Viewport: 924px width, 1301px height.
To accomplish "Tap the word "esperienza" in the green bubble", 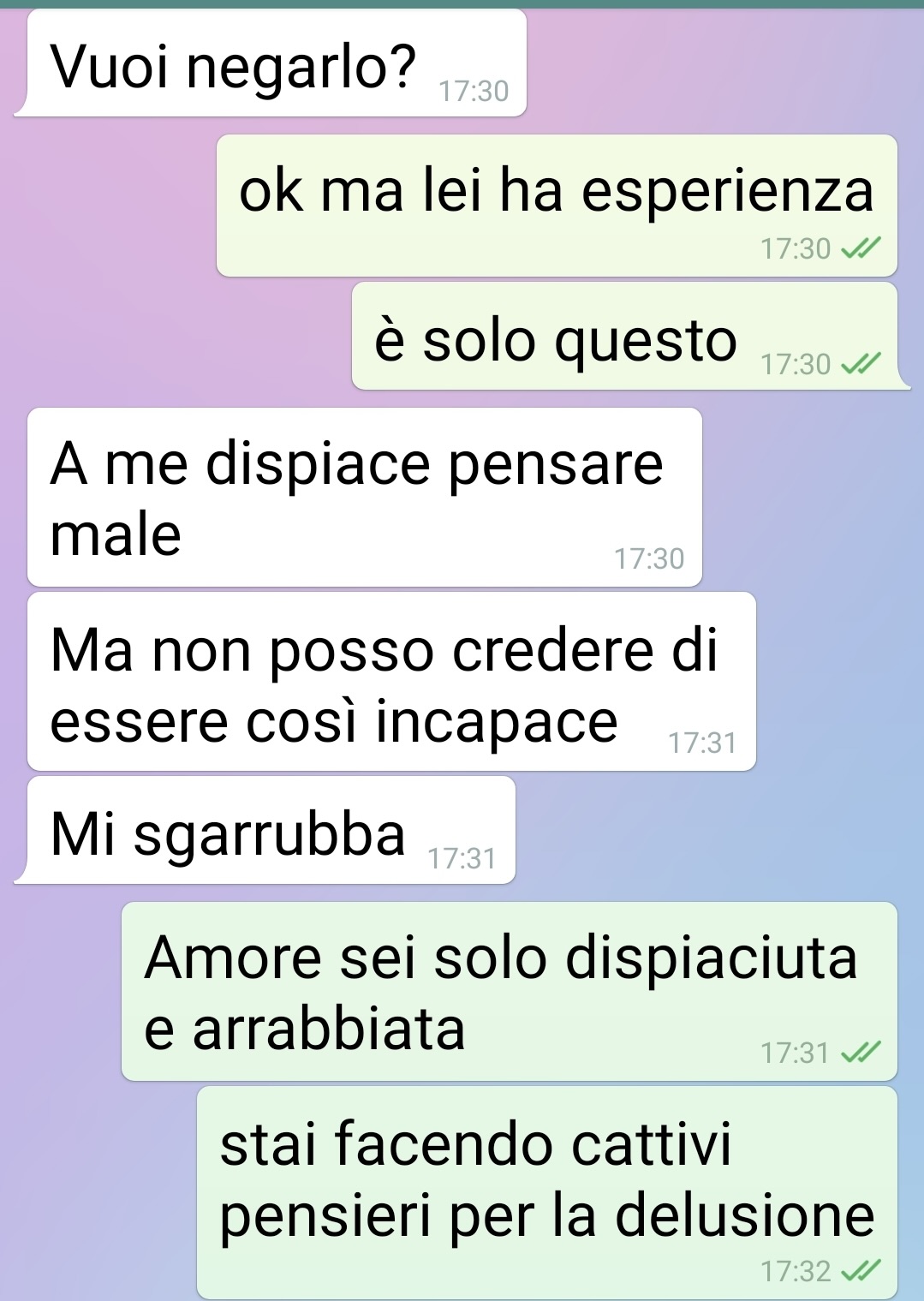I will 728,192.
